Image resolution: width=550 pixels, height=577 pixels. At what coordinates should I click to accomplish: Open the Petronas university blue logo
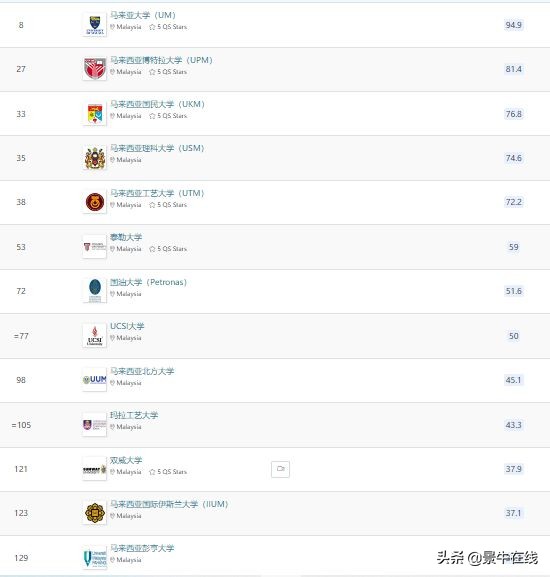(x=95, y=291)
